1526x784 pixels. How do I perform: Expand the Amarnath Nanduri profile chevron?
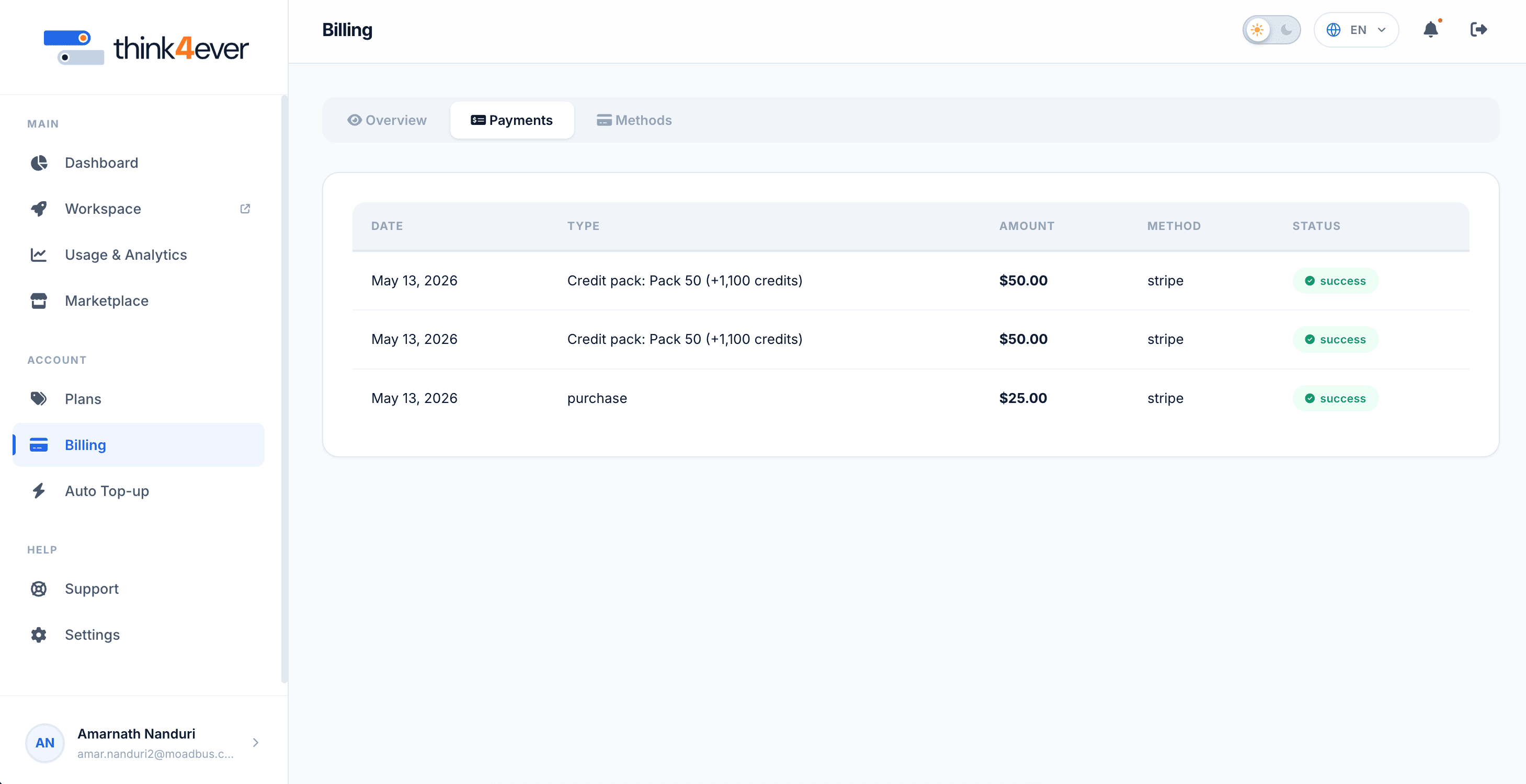click(255, 743)
